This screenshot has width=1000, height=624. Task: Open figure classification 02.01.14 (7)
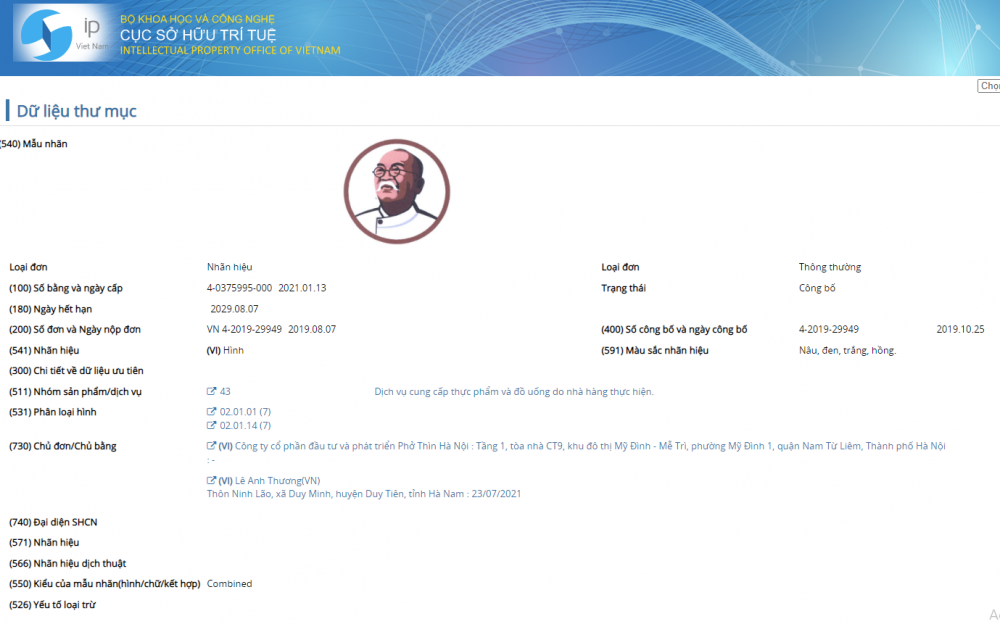point(246,425)
